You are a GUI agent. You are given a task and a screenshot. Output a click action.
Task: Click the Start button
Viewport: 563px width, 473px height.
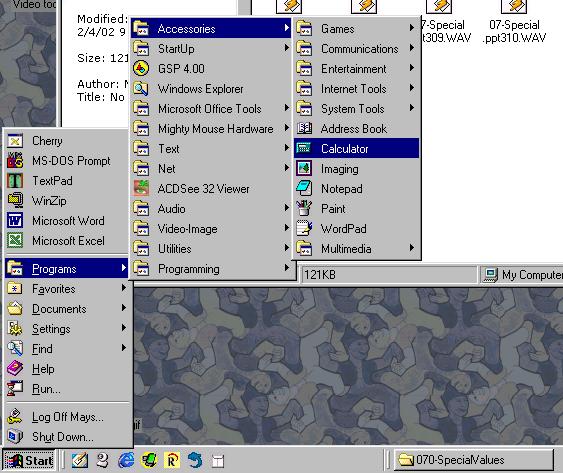30,460
